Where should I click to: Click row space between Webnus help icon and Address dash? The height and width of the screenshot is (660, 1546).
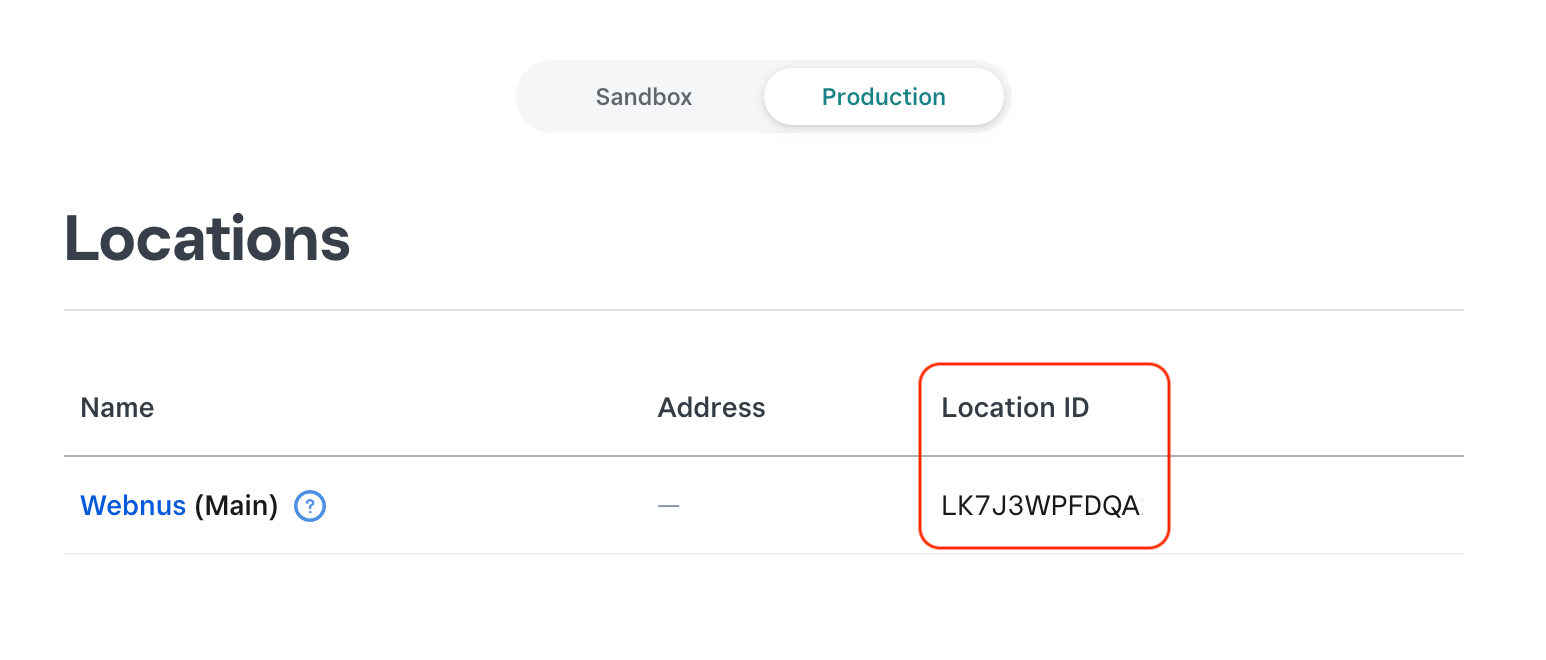tap(490, 507)
